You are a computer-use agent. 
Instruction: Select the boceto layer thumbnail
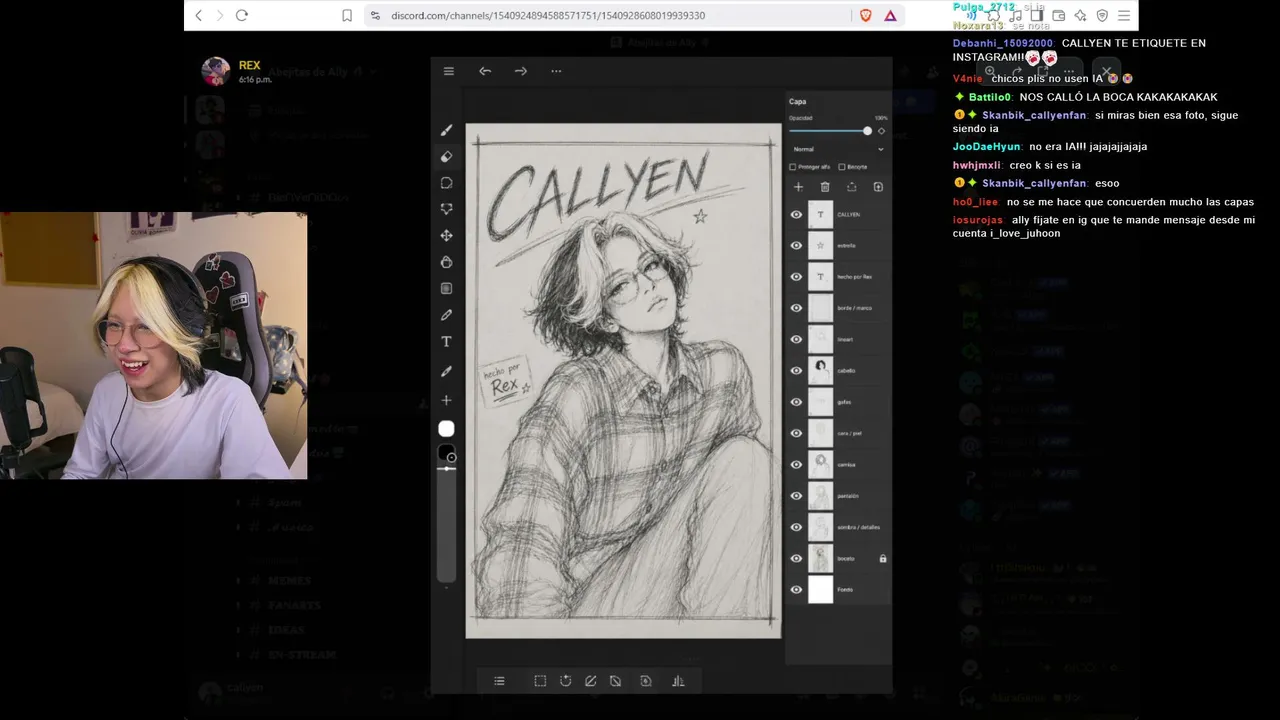point(820,558)
